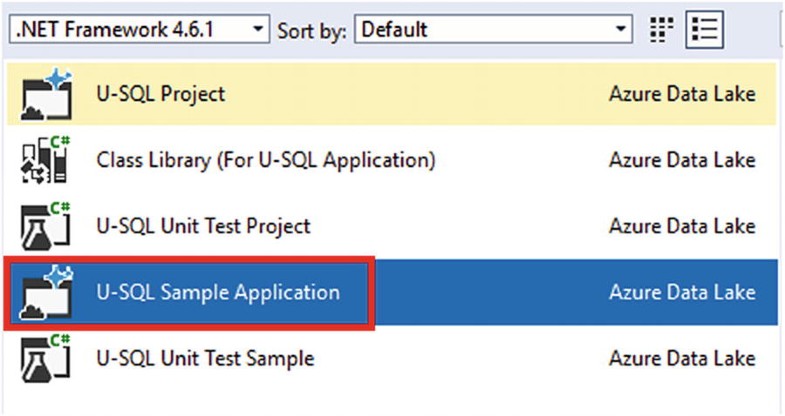Open the .NET Framework 4.6.1 dropdown arrow
Screen dimensions: 785x416
point(258,29)
